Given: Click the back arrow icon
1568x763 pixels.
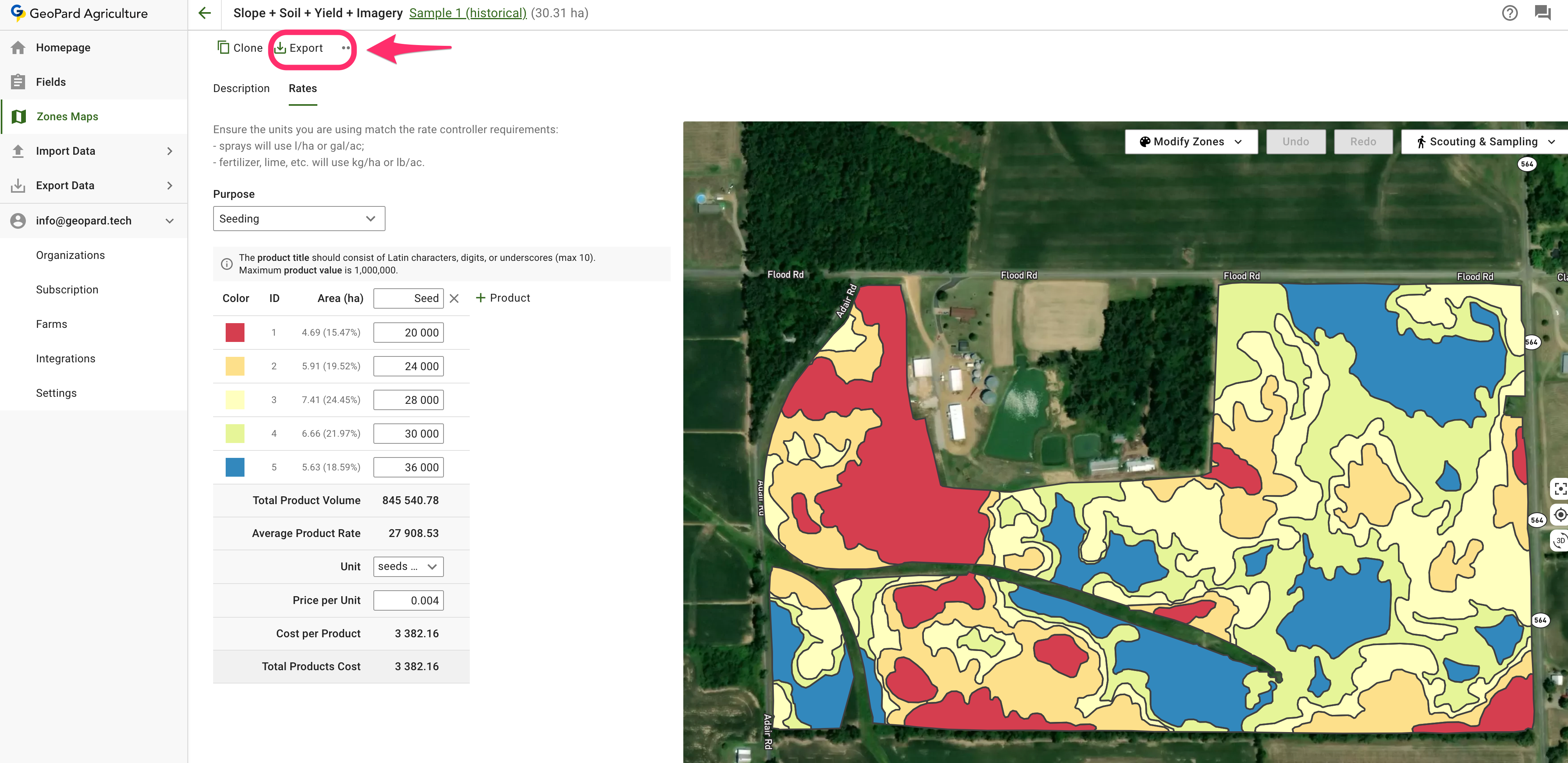Looking at the screenshot, I should pyautogui.click(x=205, y=13).
